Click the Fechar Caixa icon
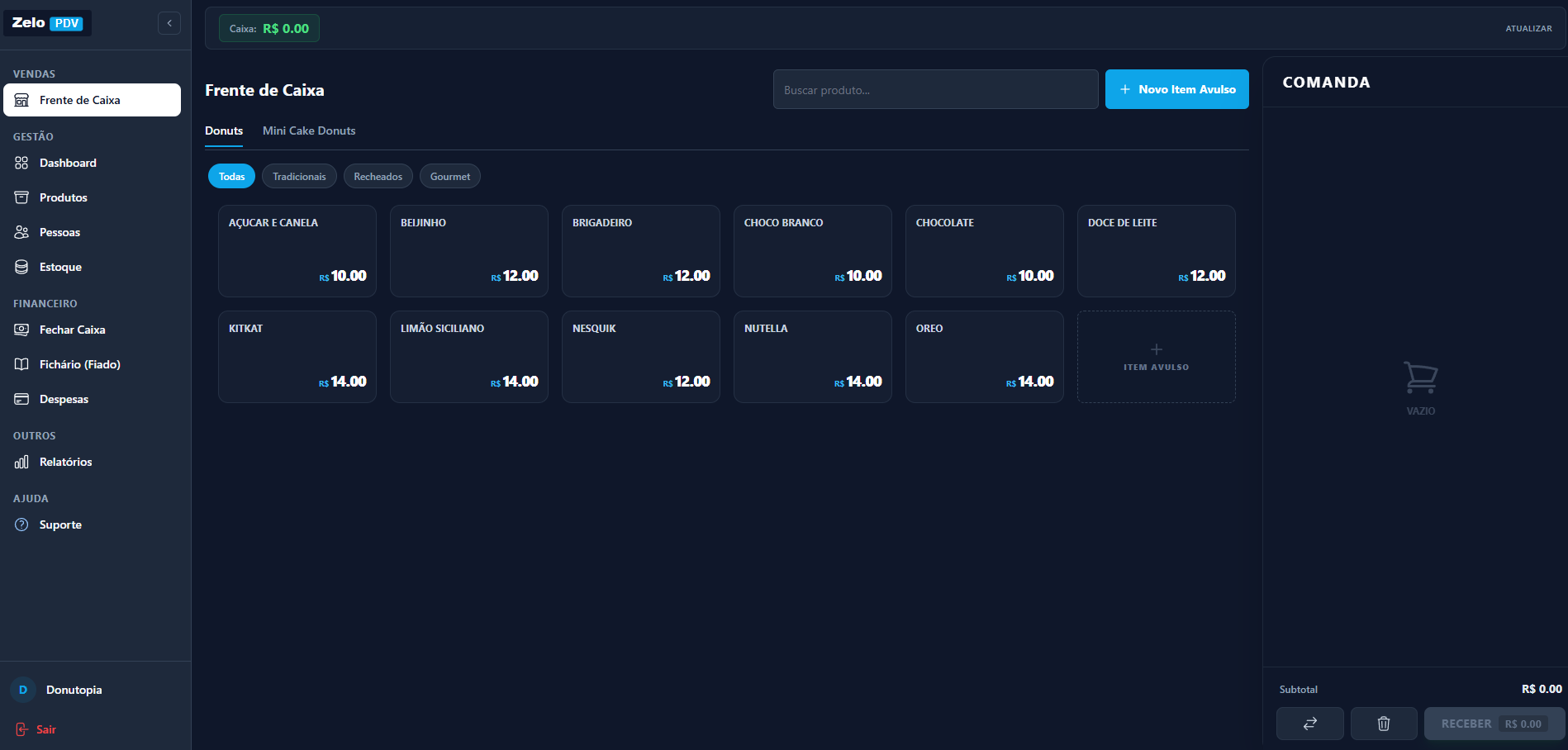Image resolution: width=1568 pixels, height=750 pixels. point(21,330)
